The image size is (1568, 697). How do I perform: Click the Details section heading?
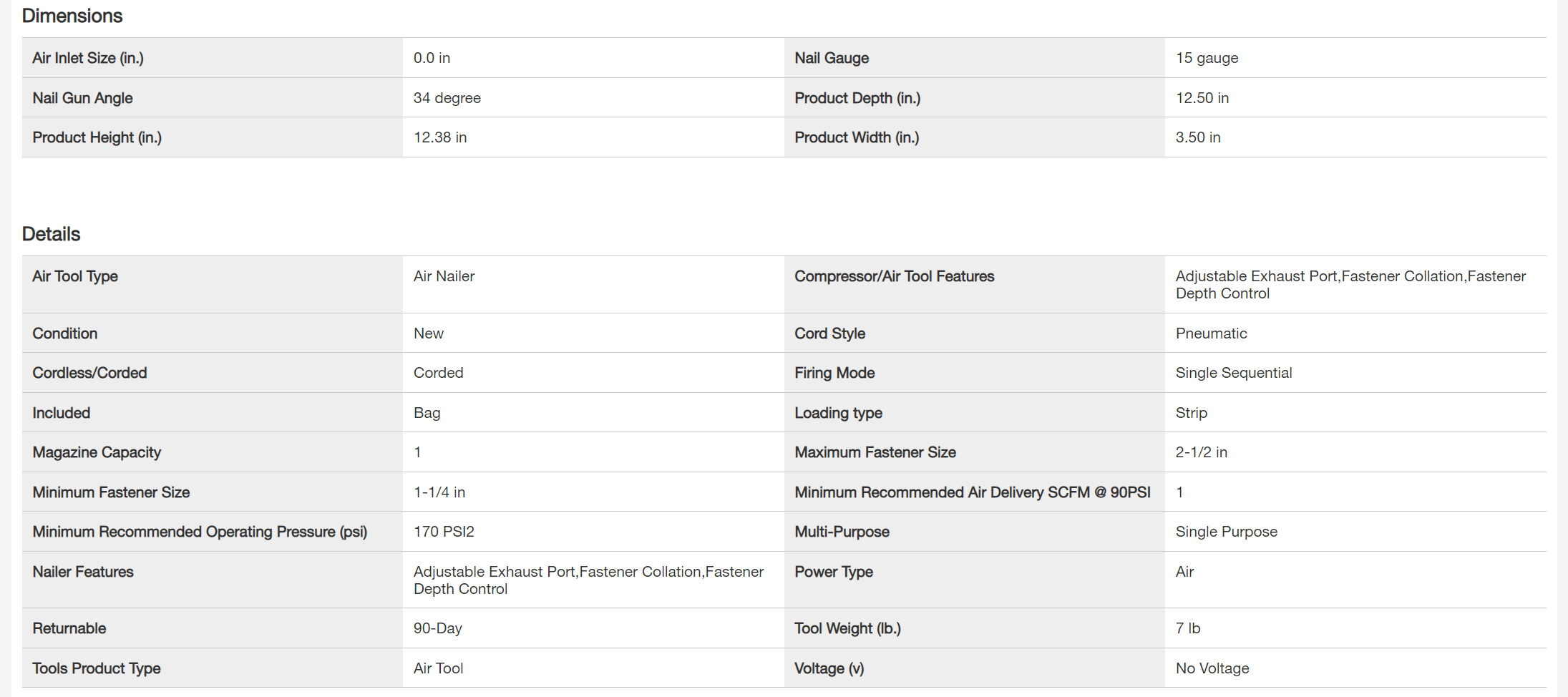(51, 234)
